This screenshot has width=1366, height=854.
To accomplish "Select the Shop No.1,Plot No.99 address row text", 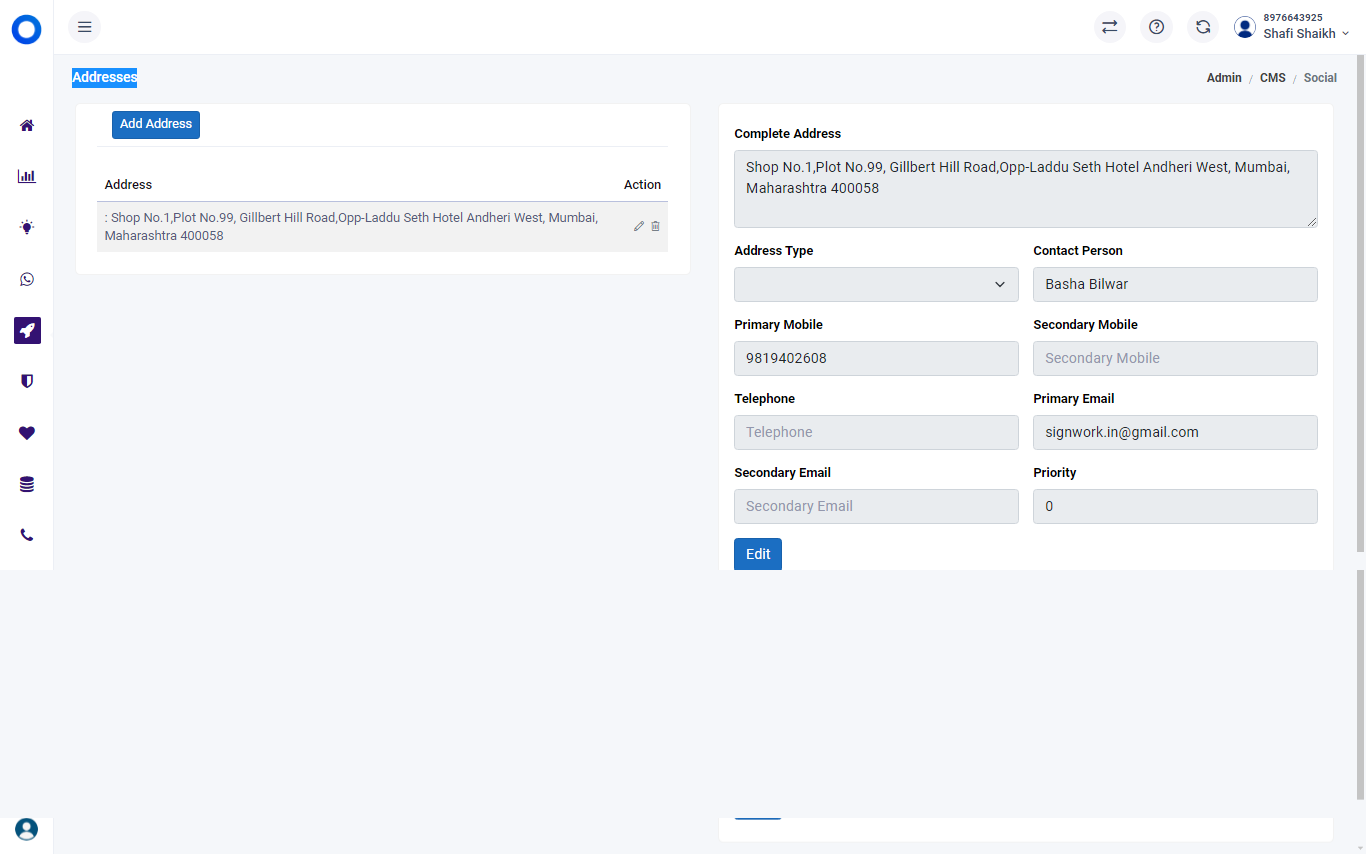I will click(x=351, y=227).
